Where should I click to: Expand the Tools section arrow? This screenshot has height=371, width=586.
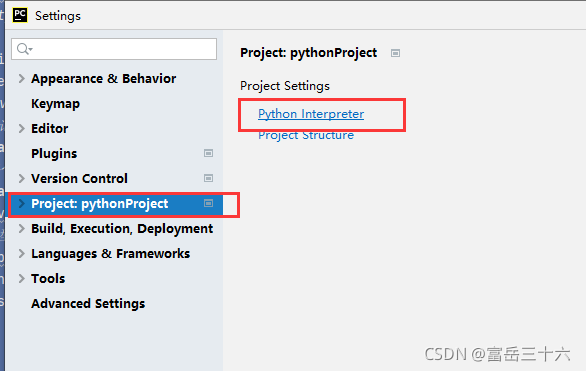pyautogui.click(x=22, y=279)
